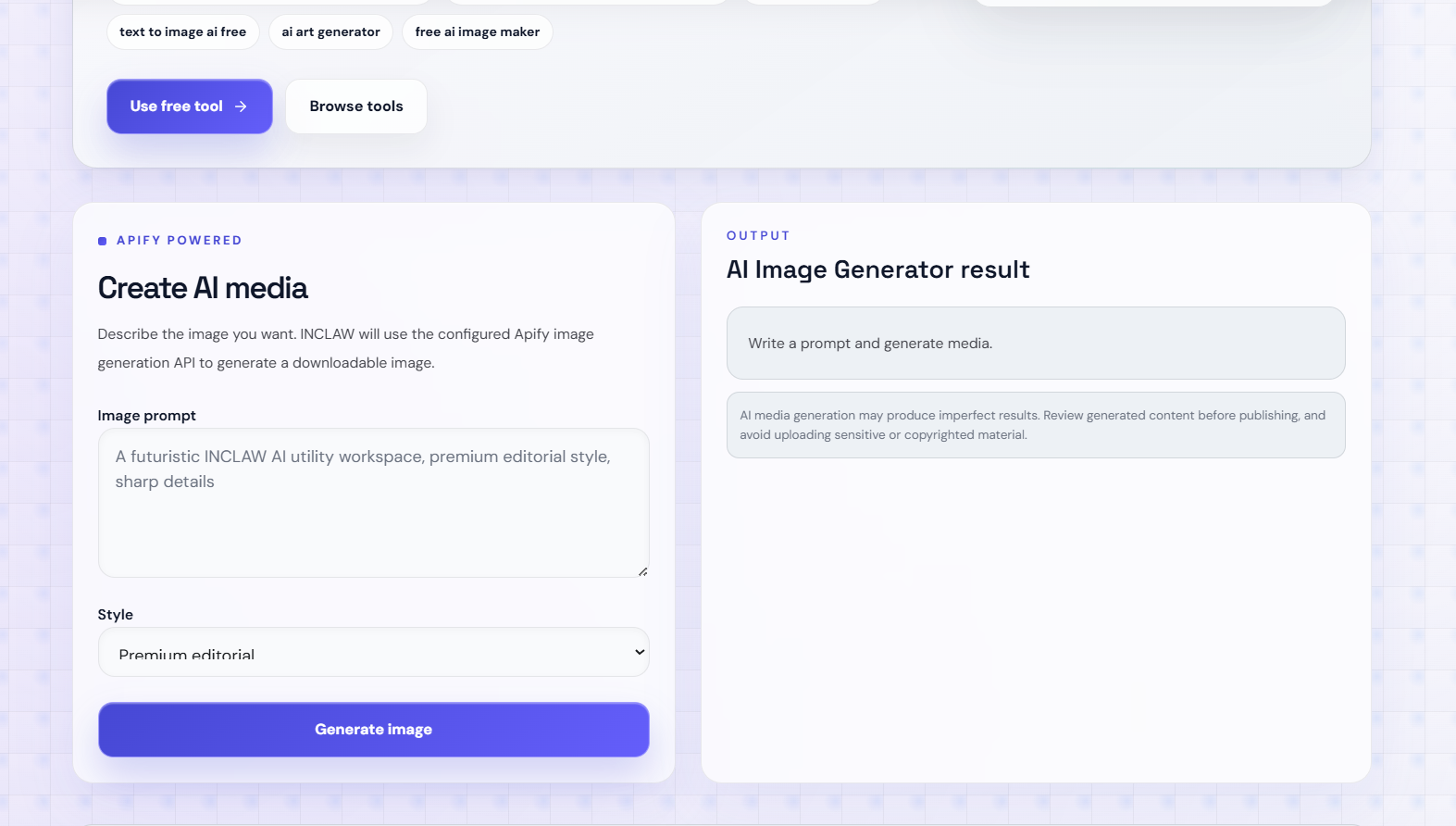This screenshot has width=1456, height=826.
Task: Click the Use free tool button
Action: [190, 106]
